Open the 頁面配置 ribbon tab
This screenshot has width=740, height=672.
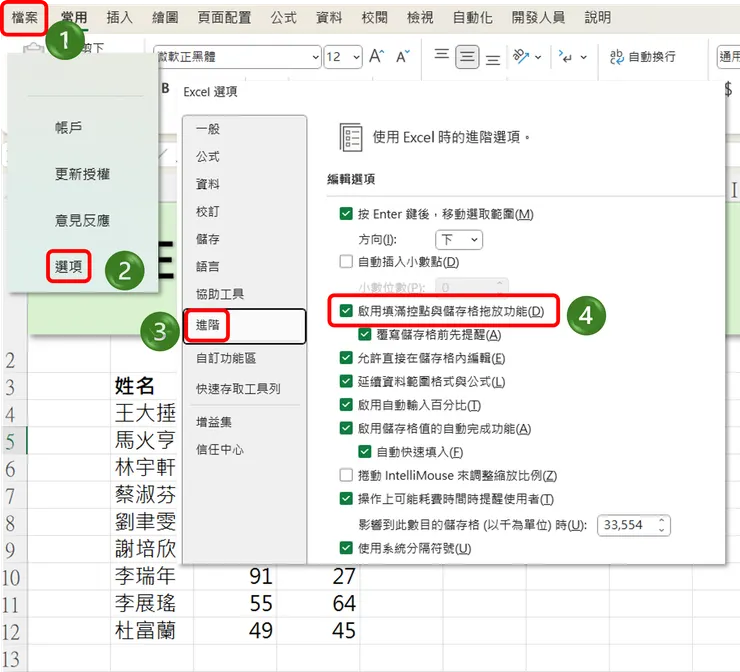(224, 18)
